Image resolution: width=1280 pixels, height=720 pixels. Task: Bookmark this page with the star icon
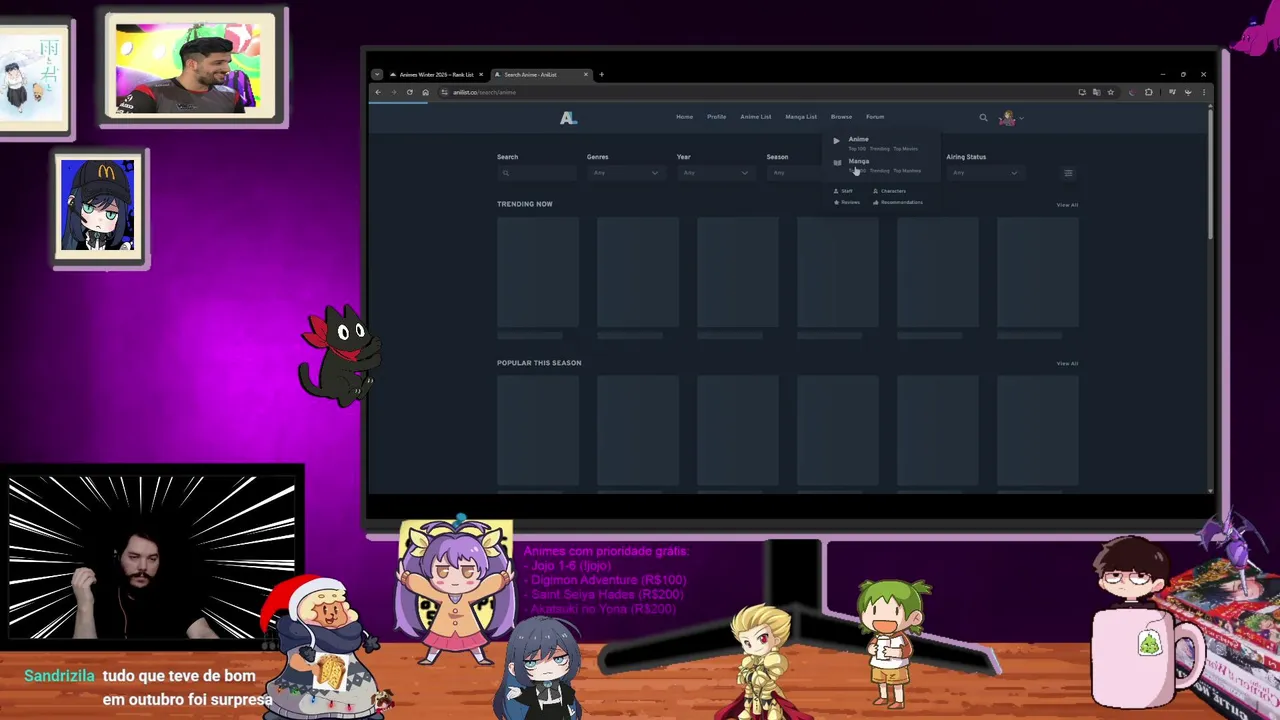tap(1111, 92)
